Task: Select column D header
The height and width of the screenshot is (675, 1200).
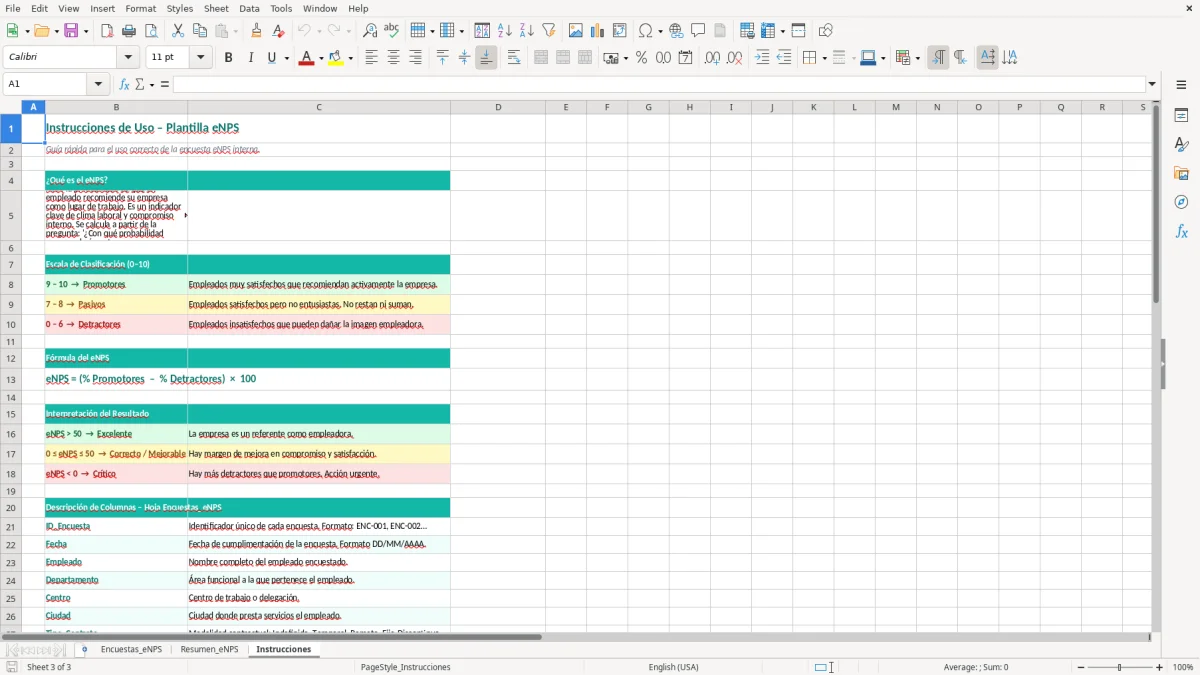Action: pyautogui.click(x=497, y=107)
